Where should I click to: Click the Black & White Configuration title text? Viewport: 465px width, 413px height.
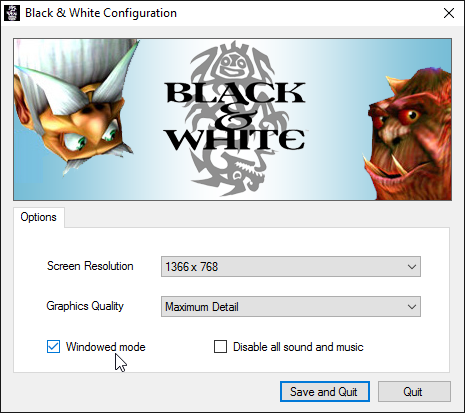tap(101, 13)
